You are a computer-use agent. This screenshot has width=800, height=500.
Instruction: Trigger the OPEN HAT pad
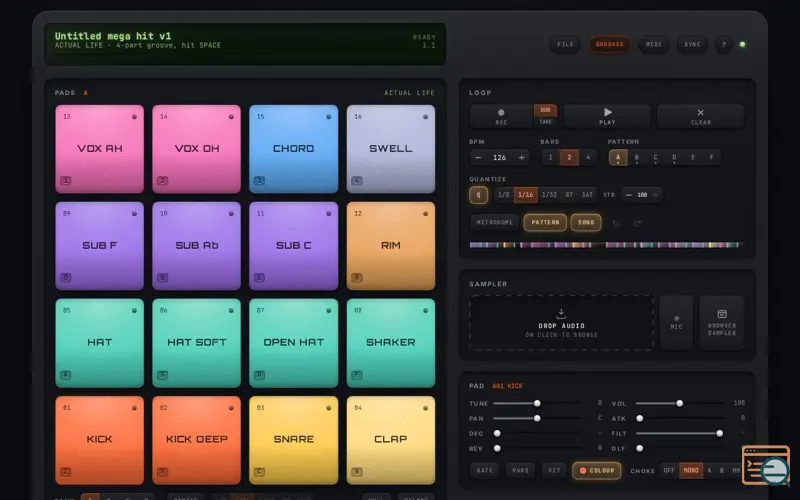293,343
